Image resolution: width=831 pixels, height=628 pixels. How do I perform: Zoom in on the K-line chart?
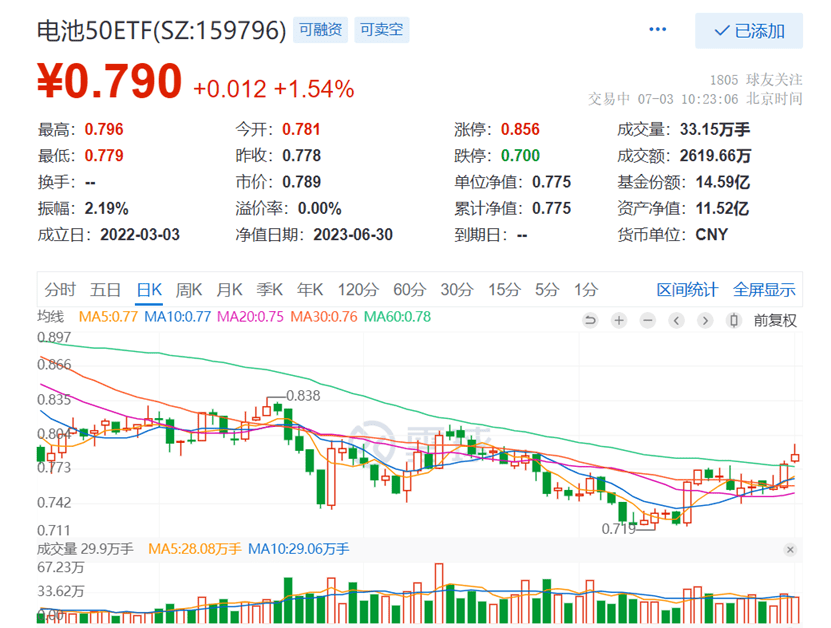point(619,321)
